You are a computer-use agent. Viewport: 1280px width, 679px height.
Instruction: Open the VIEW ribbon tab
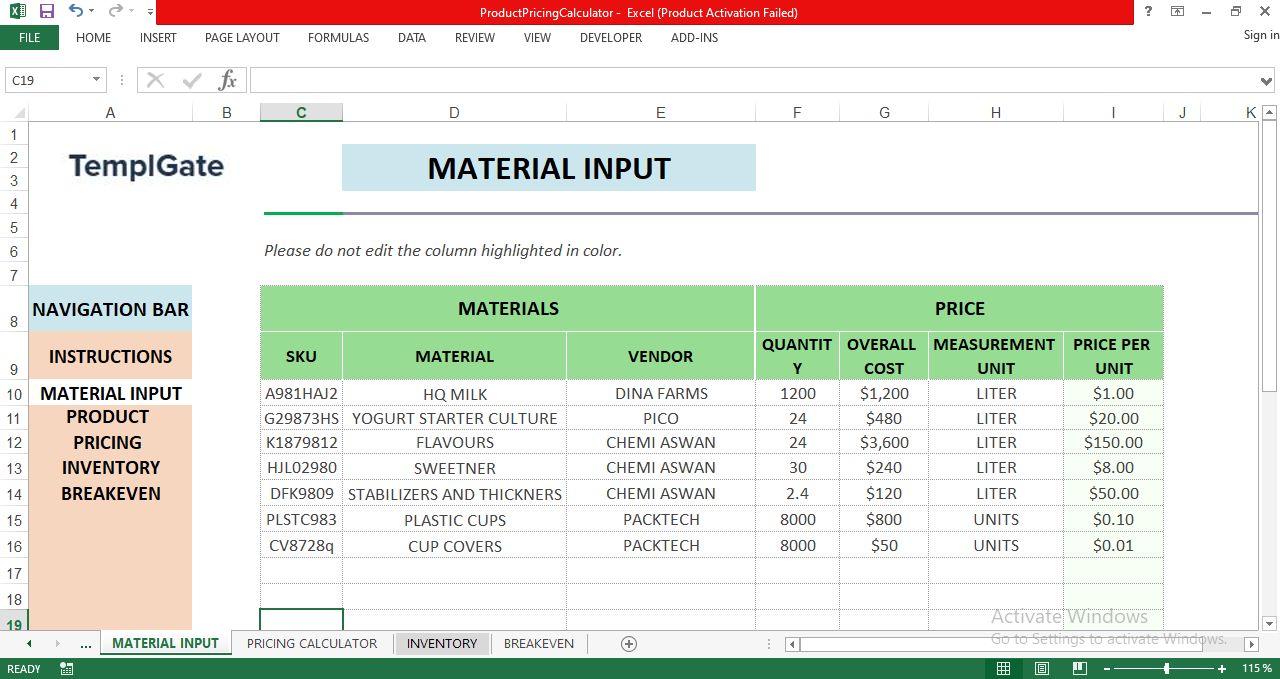tap(537, 37)
